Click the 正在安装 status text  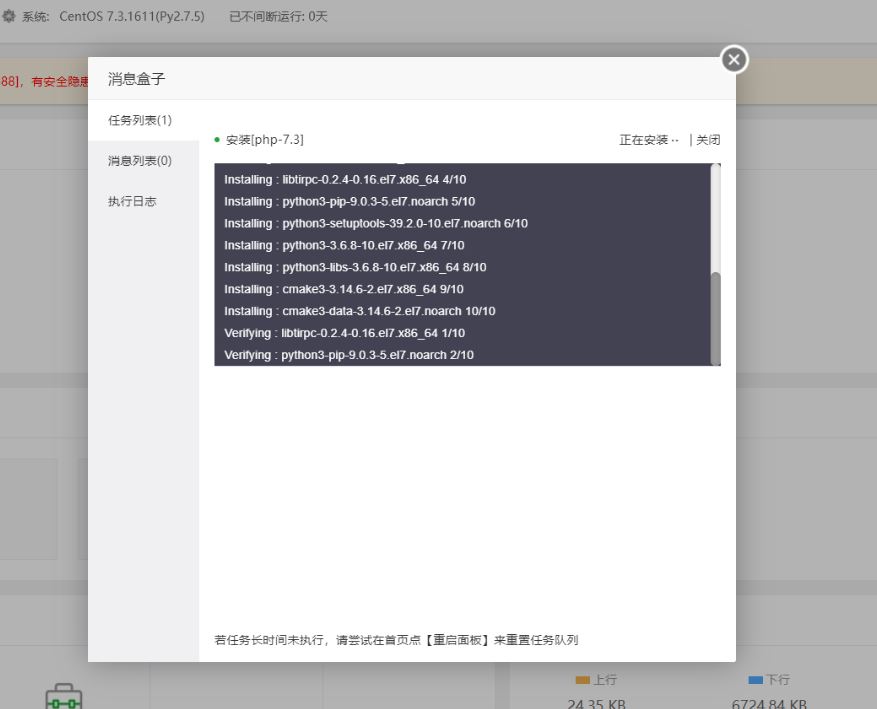pos(644,140)
